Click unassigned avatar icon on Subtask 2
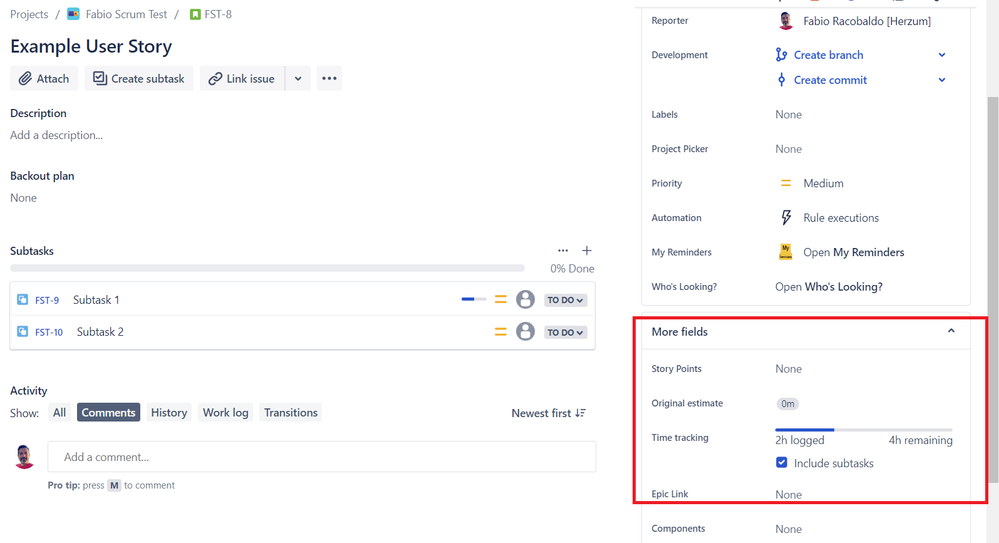Image resolution: width=999 pixels, height=543 pixels. point(525,331)
